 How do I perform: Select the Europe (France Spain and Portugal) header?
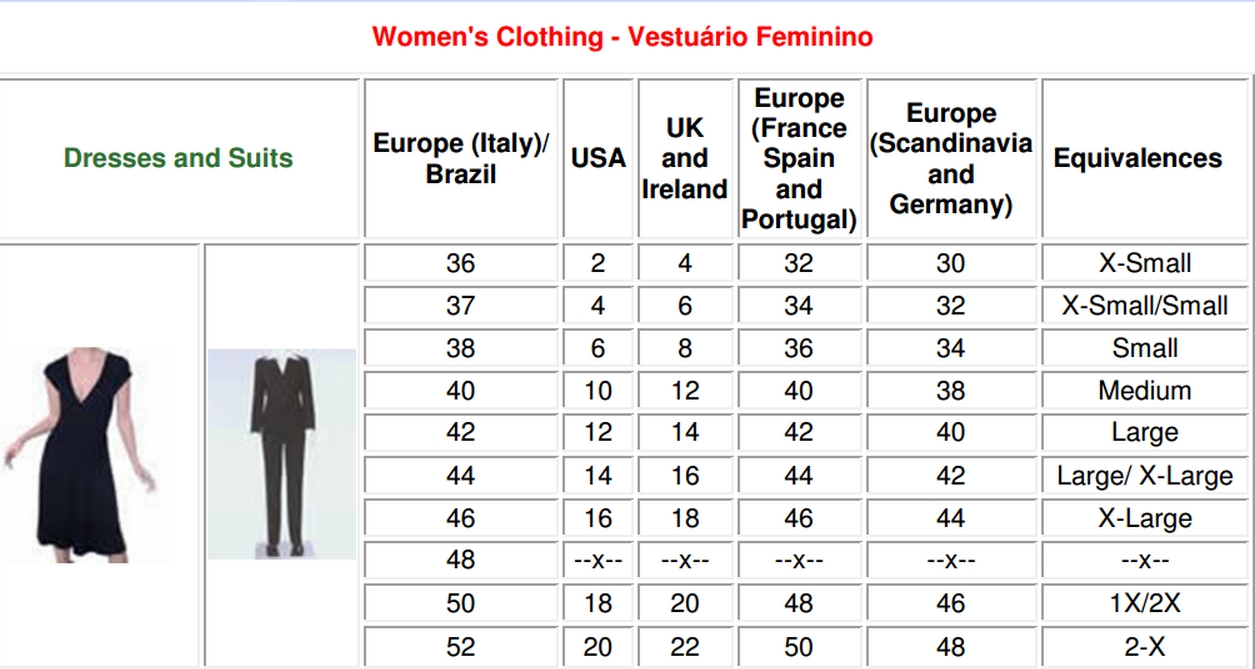tap(799, 158)
